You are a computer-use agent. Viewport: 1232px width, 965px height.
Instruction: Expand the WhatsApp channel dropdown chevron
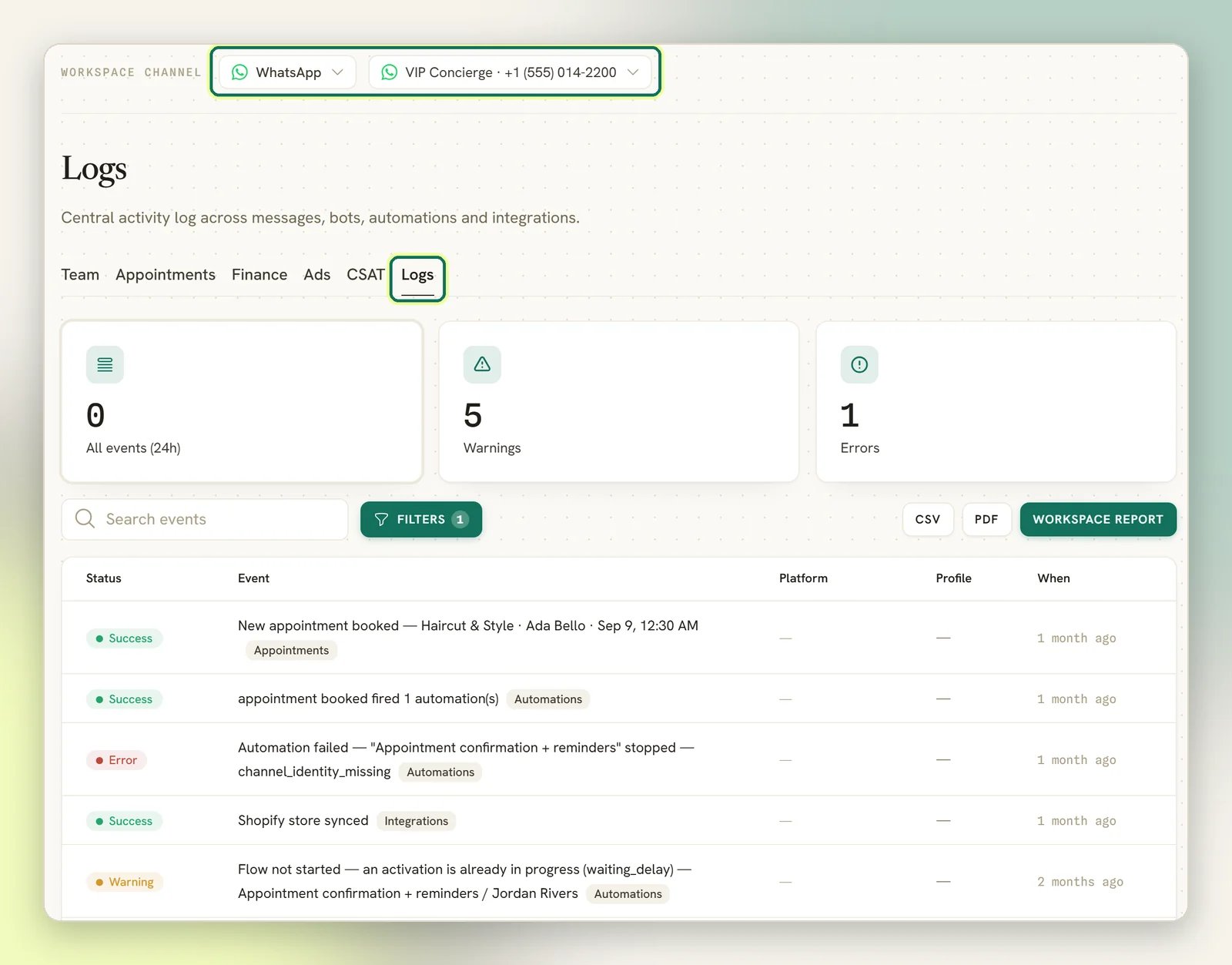(x=337, y=72)
